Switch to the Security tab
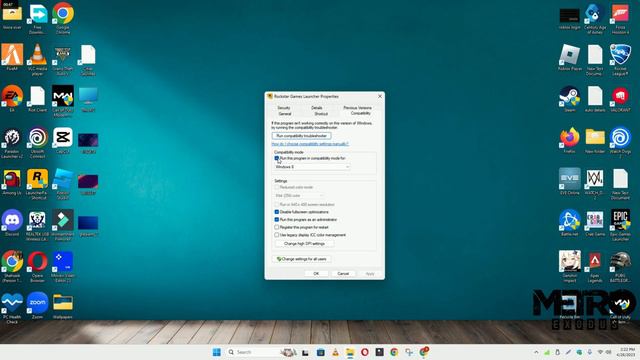The image size is (640, 360). tap(284, 108)
